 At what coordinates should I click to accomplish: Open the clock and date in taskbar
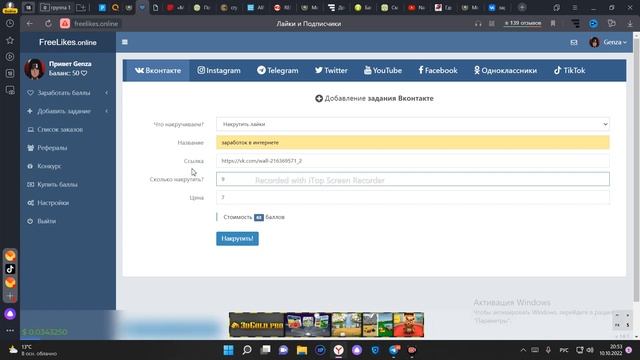tap(611, 350)
